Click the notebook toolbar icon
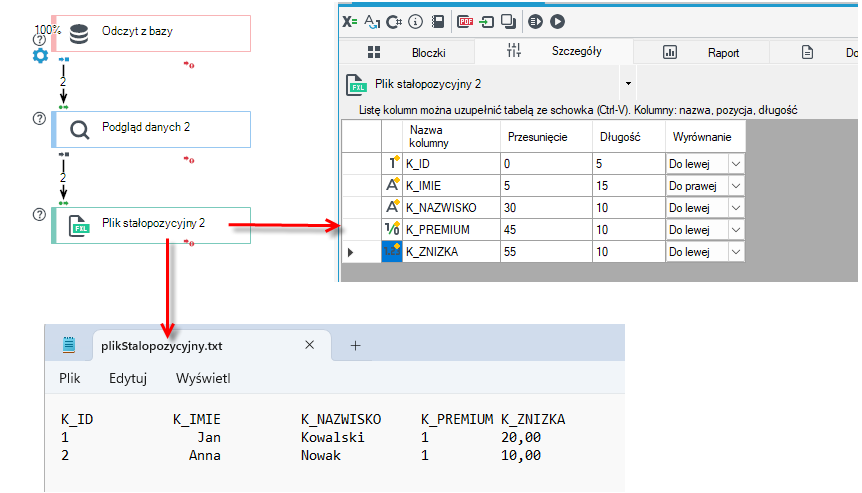This screenshot has width=862, height=493. pyautogui.click(x=438, y=21)
